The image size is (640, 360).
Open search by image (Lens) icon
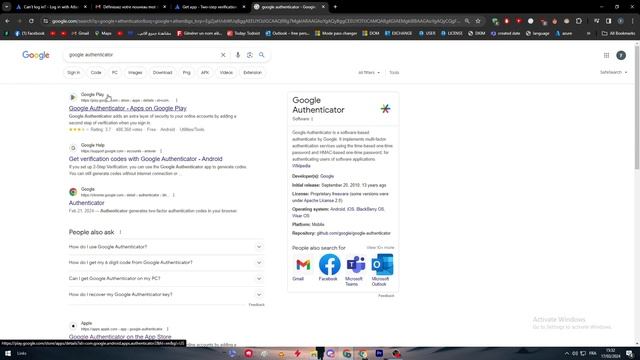tap(249, 55)
